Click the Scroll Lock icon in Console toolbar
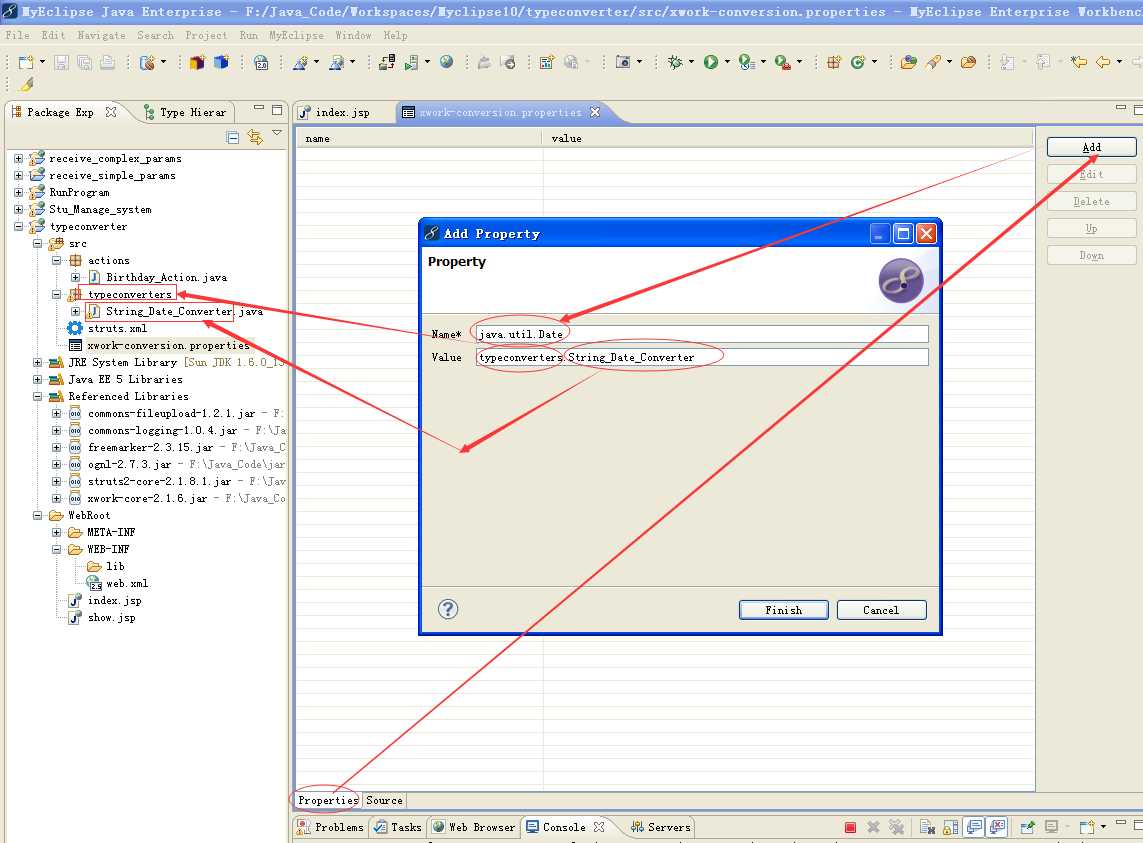Screen dimensions: 1143x843 click(x=951, y=827)
